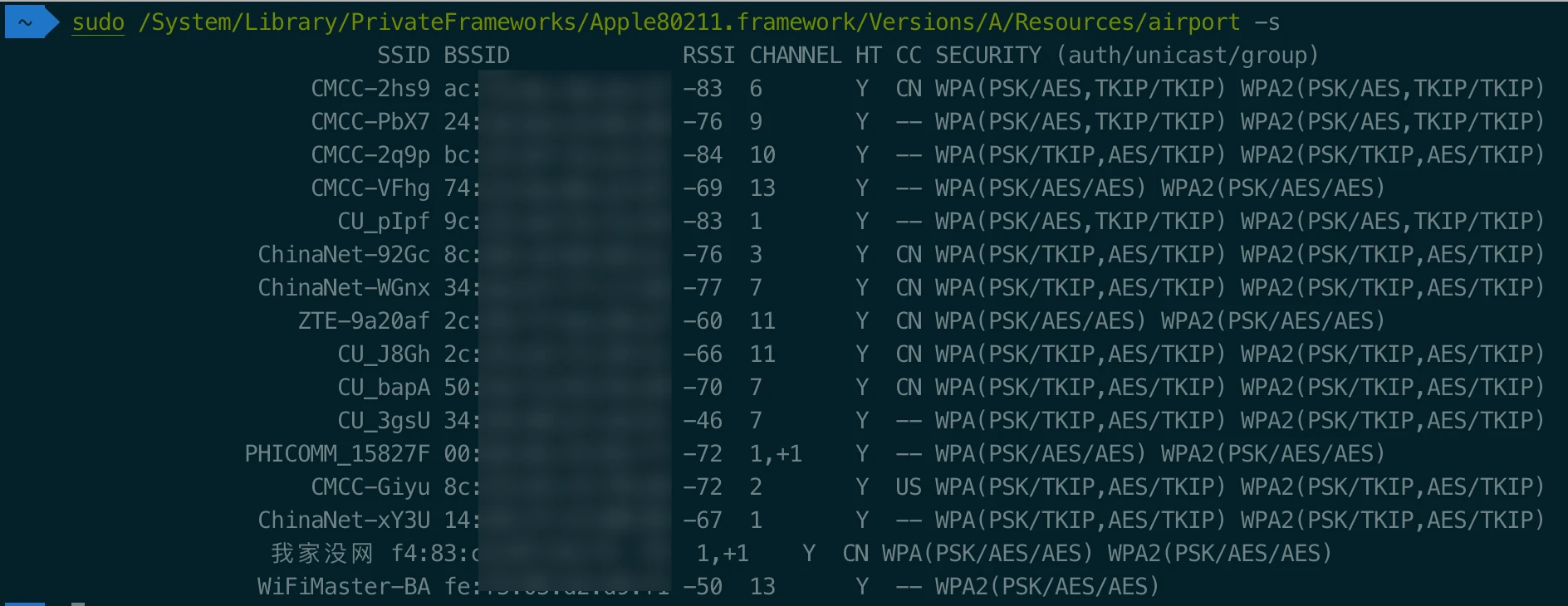Click the US country code for CMCC-Giyu
The height and width of the screenshot is (606, 1568).
point(908,487)
